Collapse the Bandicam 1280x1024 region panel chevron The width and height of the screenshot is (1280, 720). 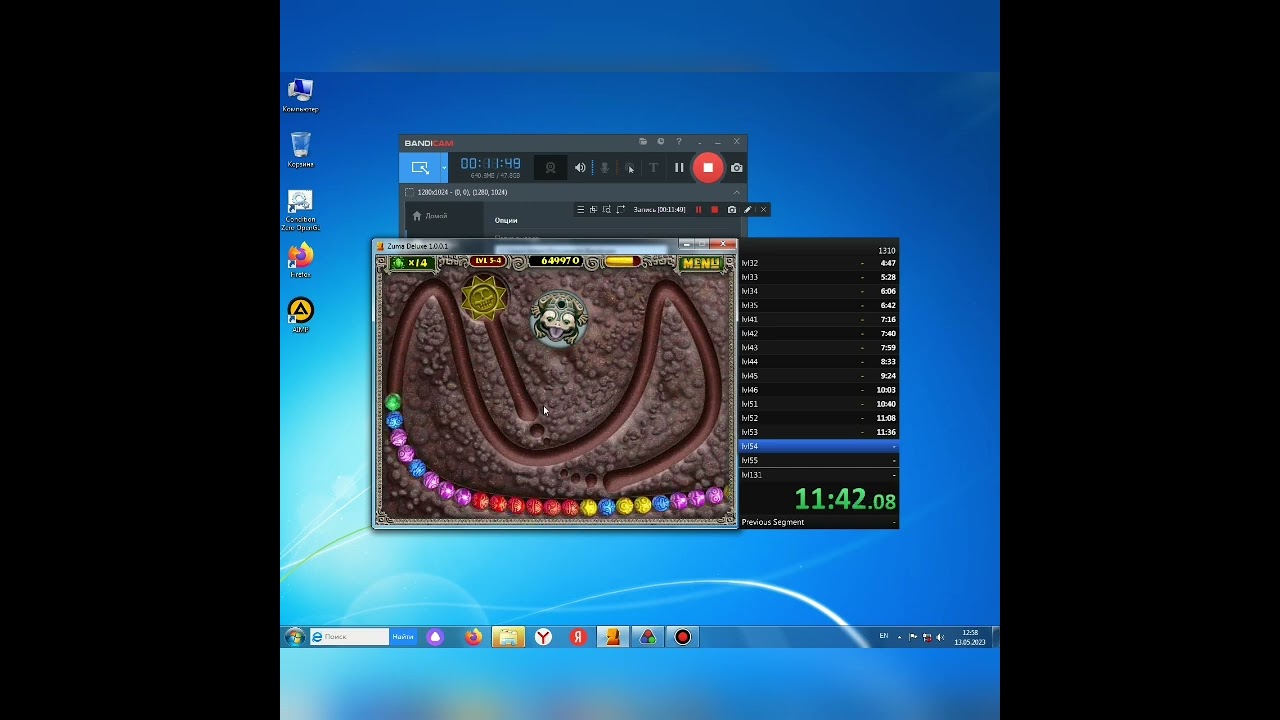(x=737, y=192)
